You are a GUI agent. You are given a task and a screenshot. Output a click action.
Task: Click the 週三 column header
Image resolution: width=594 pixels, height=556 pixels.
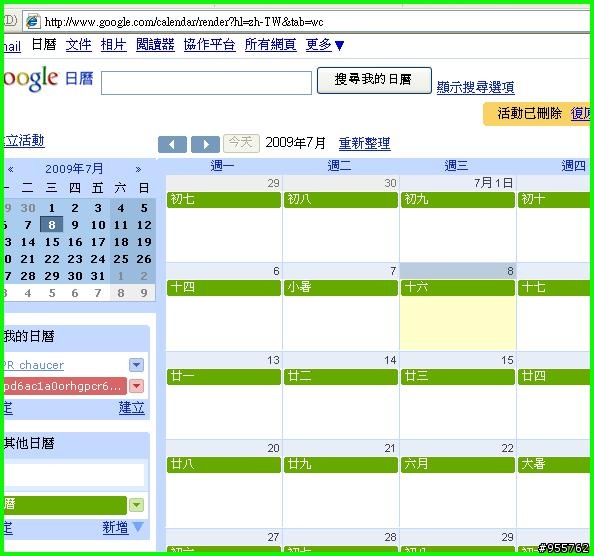pyautogui.click(x=456, y=166)
